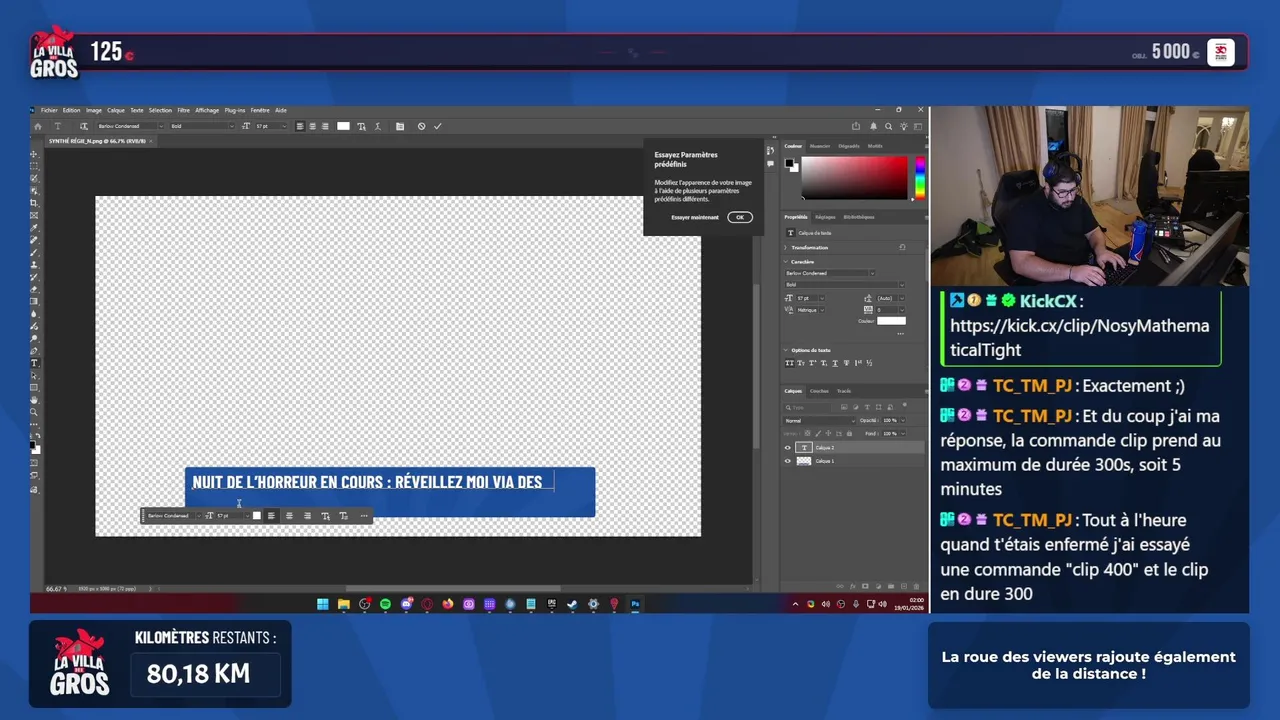Align text right in the options bar

tap(325, 126)
